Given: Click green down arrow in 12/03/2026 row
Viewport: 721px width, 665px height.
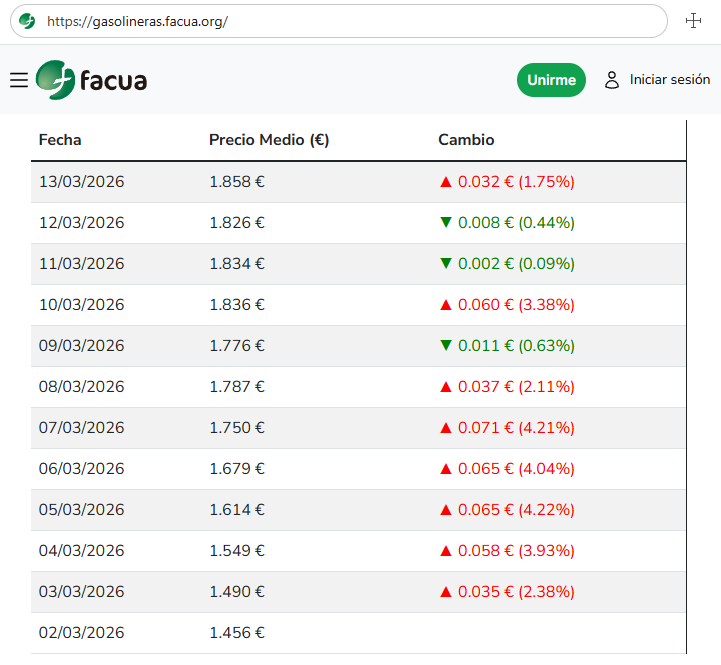Looking at the screenshot, I should pos(446,223).
